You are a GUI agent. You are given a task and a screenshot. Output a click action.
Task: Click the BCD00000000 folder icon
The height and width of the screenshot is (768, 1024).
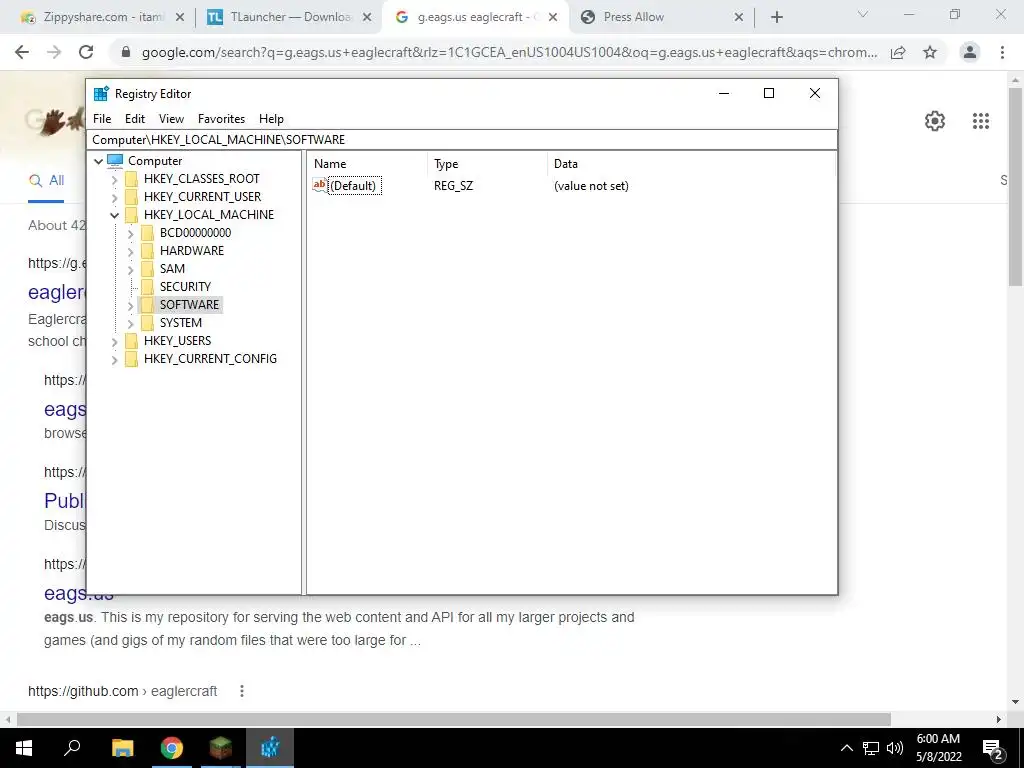(x=148, y=232)
